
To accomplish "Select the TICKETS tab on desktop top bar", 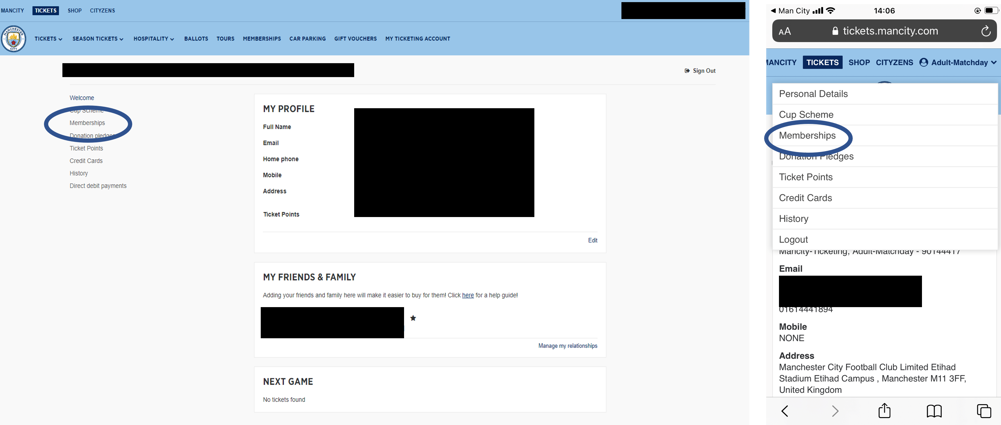I will [x=45, y=11].
